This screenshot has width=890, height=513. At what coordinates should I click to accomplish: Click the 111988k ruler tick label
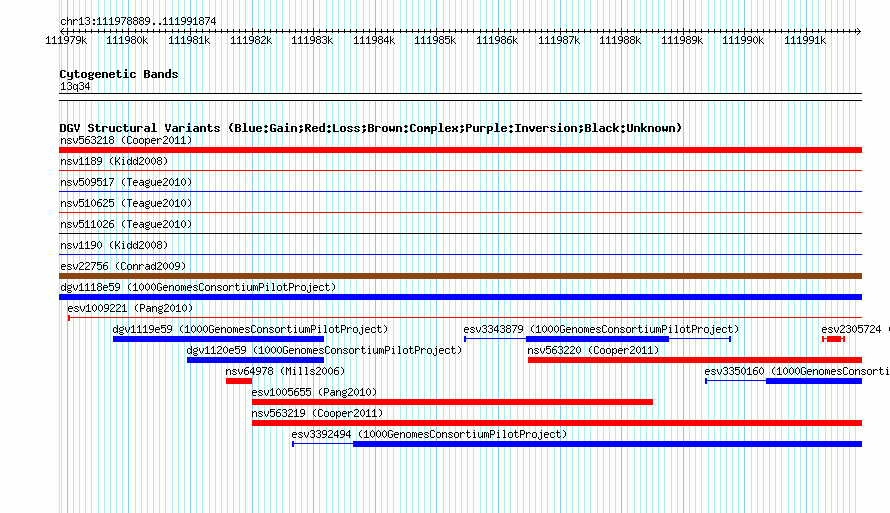click(620, 40)
